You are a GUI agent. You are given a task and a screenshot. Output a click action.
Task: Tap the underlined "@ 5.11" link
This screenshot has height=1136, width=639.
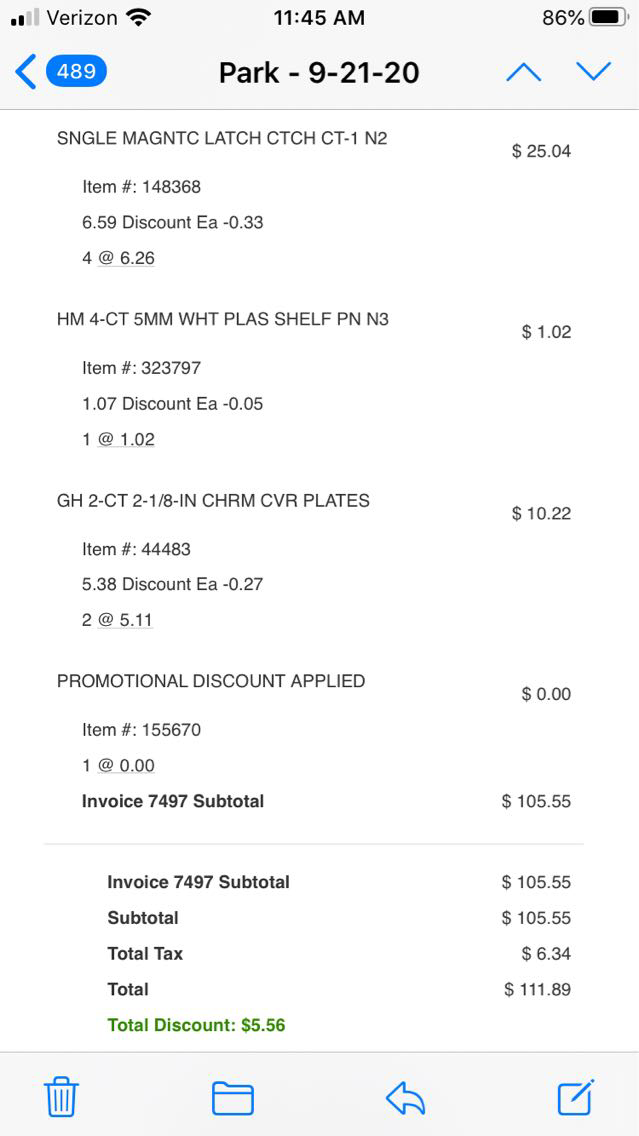[x=125, y=620]
